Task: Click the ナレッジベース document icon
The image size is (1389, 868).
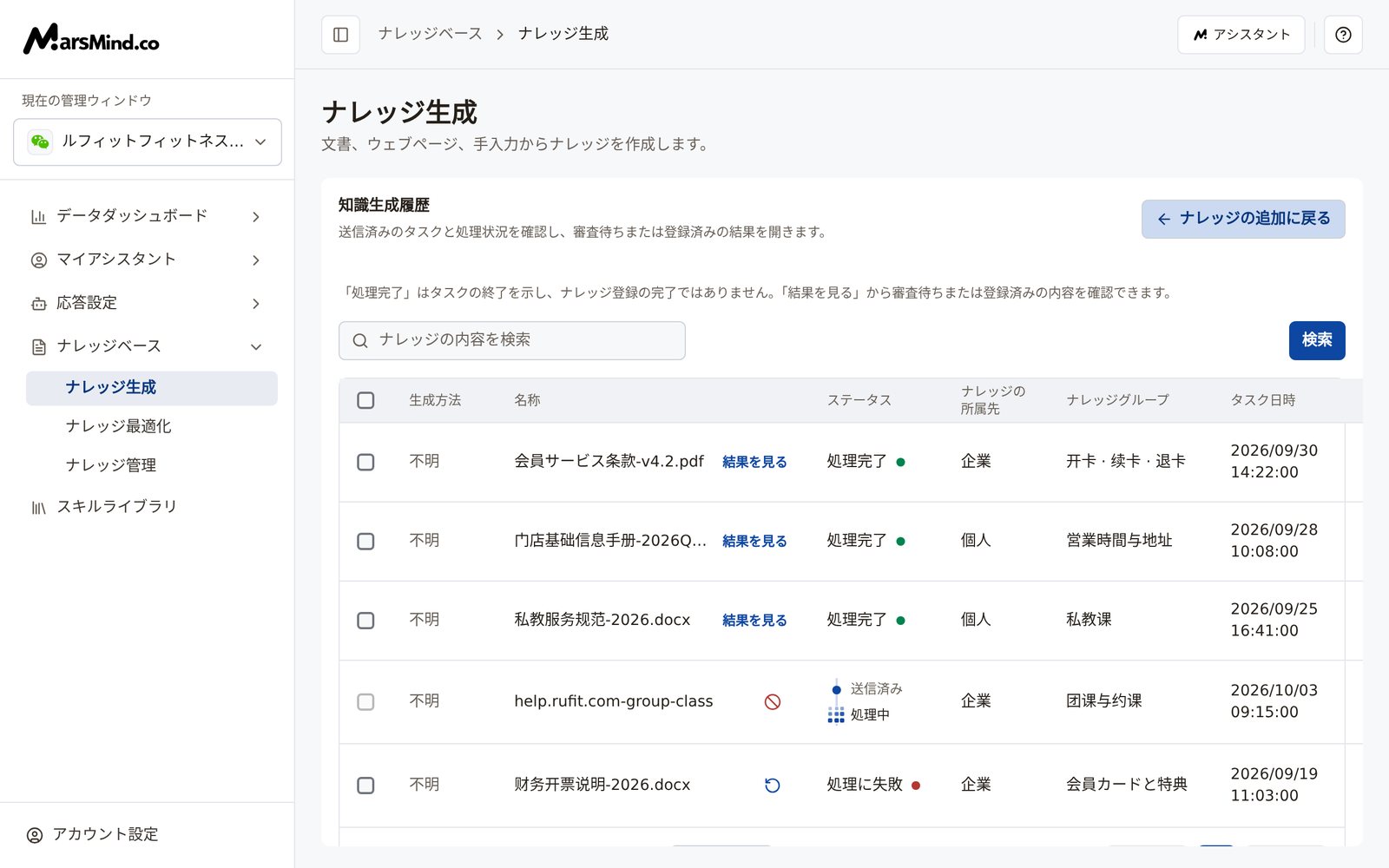Action: click(x=38, y=346)
